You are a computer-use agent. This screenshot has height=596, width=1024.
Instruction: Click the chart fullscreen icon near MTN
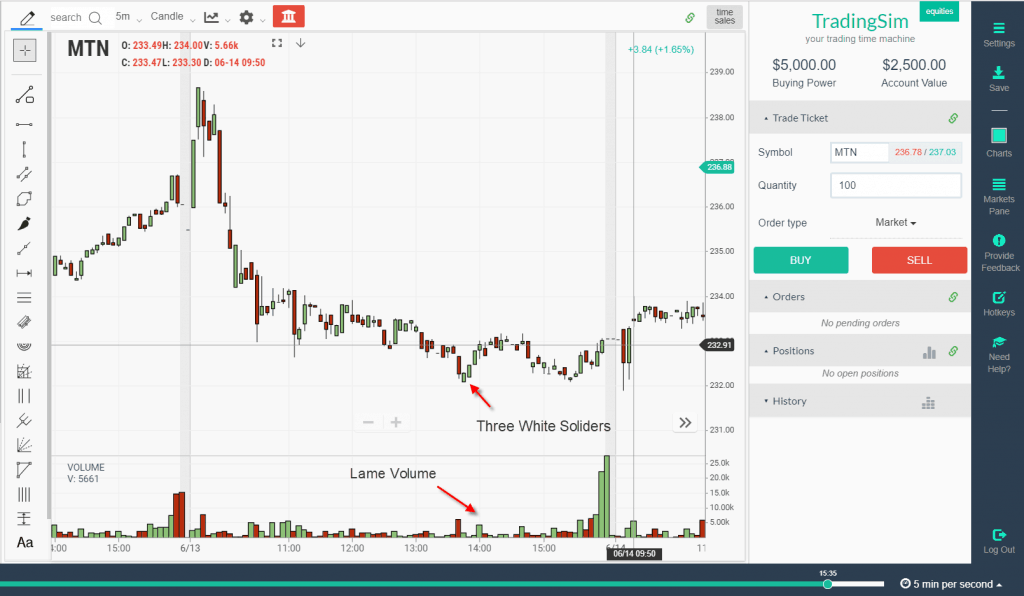pyautogui.click(x=278, y=43)
